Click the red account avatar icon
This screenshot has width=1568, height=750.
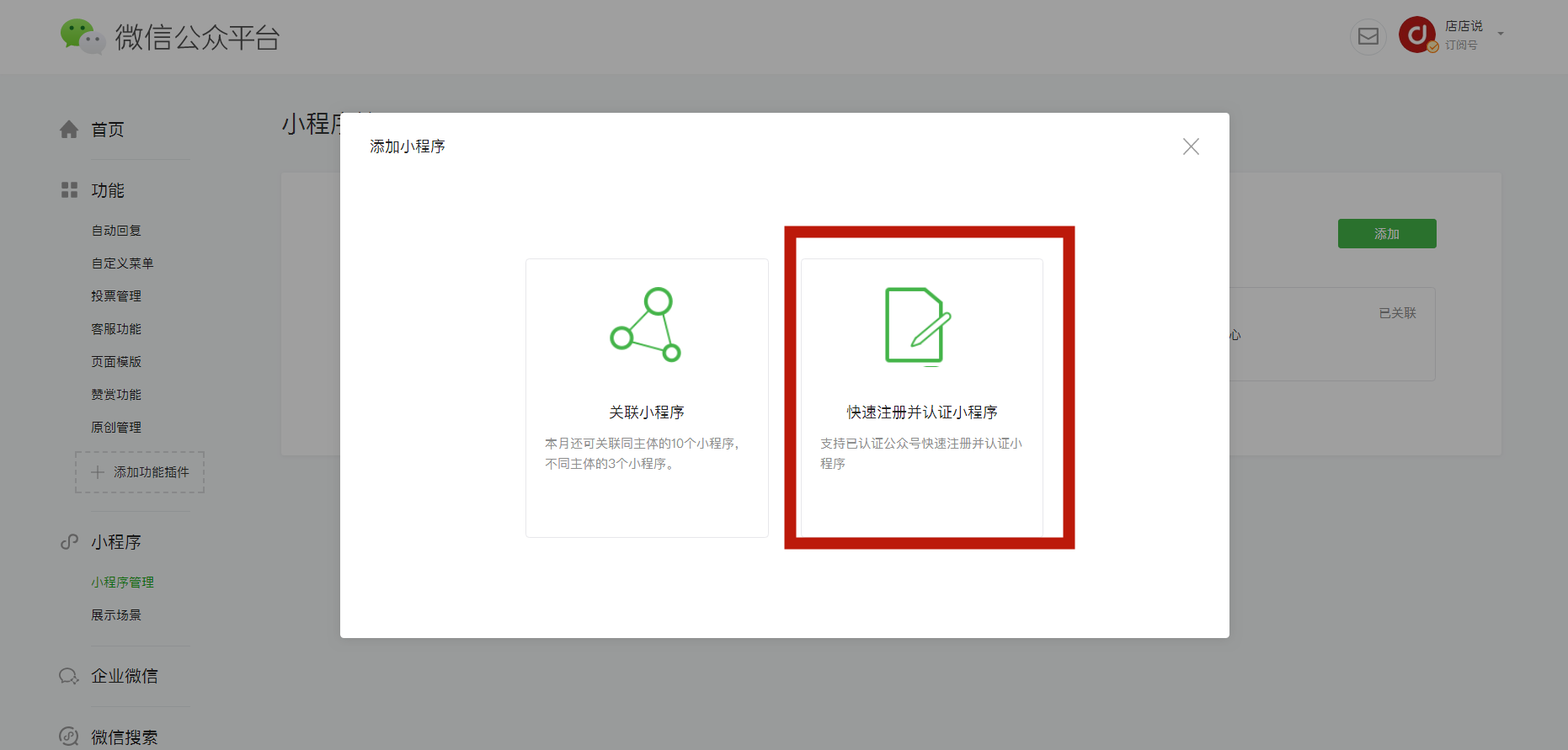1417,35
